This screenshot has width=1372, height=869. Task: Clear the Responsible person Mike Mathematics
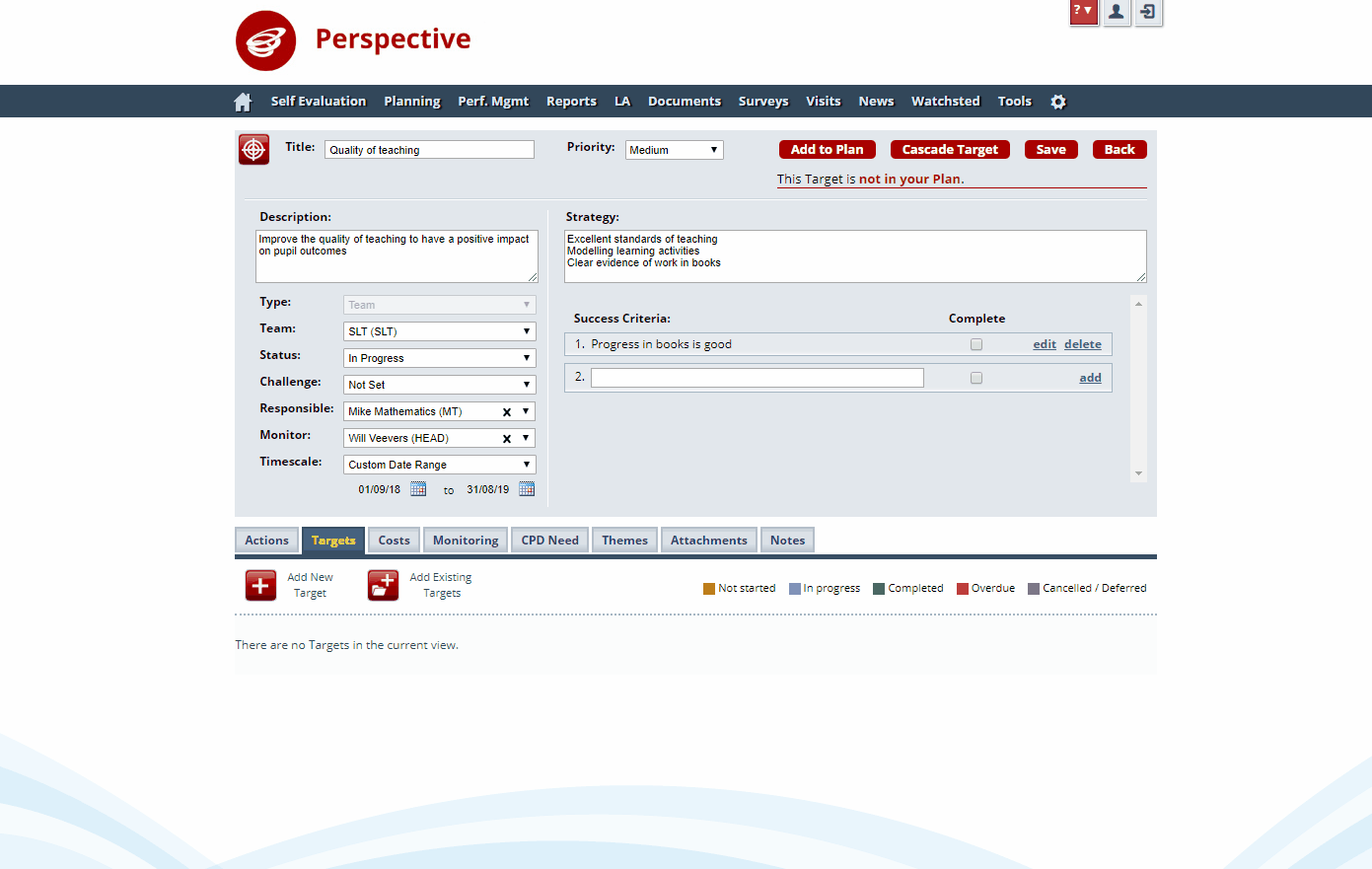[x=507, y=412]
